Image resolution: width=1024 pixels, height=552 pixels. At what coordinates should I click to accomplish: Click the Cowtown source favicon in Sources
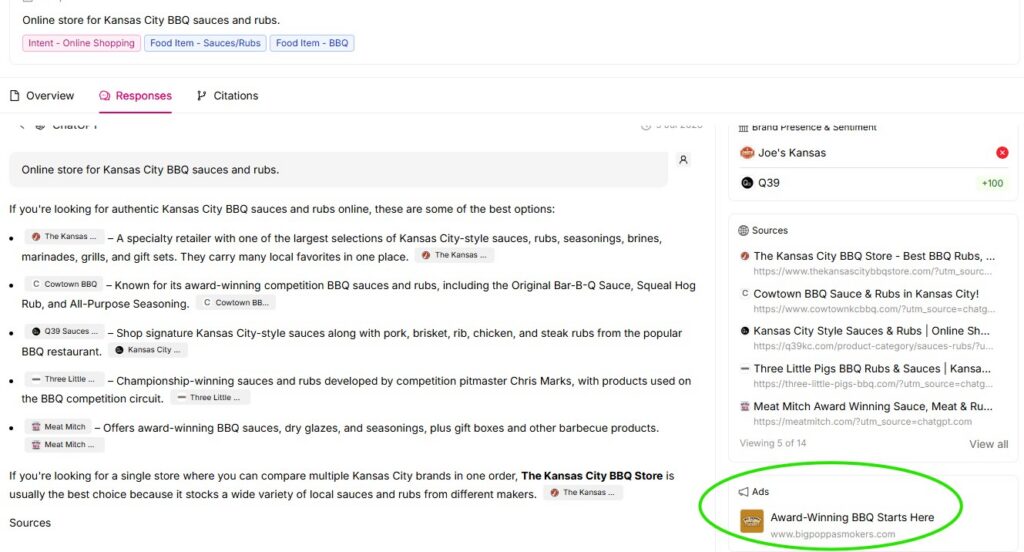(744, 293)
